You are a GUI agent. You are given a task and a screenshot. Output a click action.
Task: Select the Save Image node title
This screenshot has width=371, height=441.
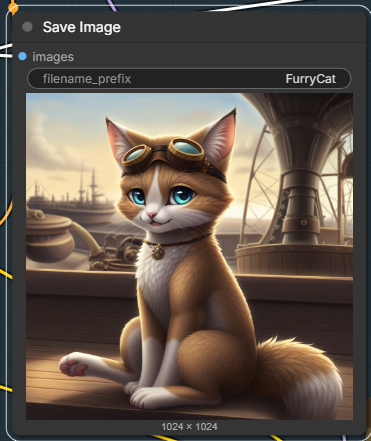pyautogui.click(x=82, y=27)
